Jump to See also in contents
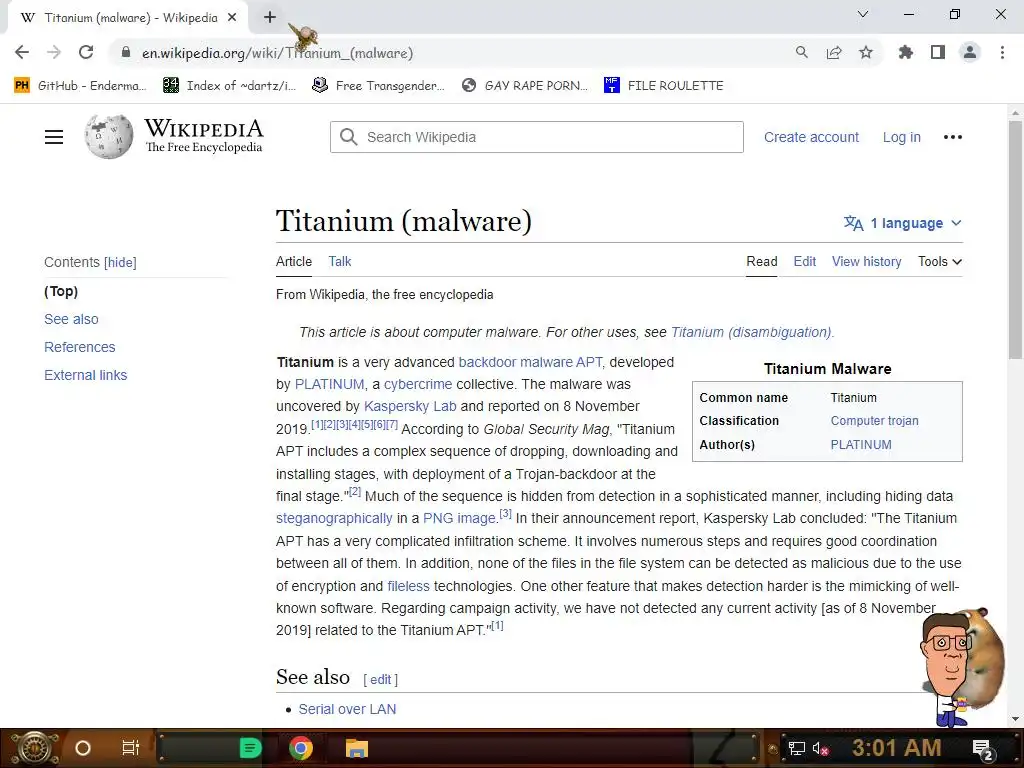Image resolution: width=1024 pixels, height=768 pixels. tap(71, 319)
